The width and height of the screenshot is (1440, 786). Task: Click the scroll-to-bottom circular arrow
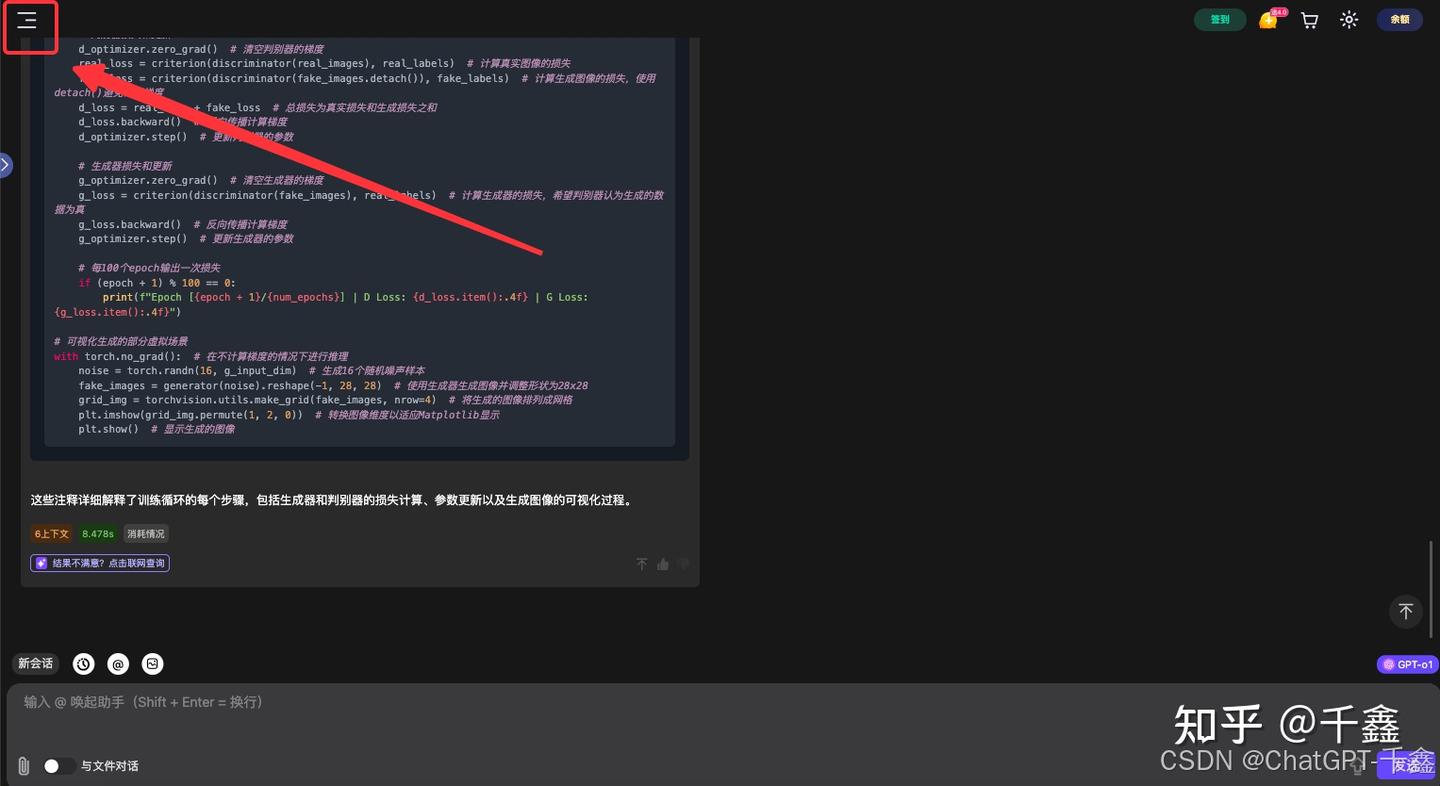[1405, 611]
